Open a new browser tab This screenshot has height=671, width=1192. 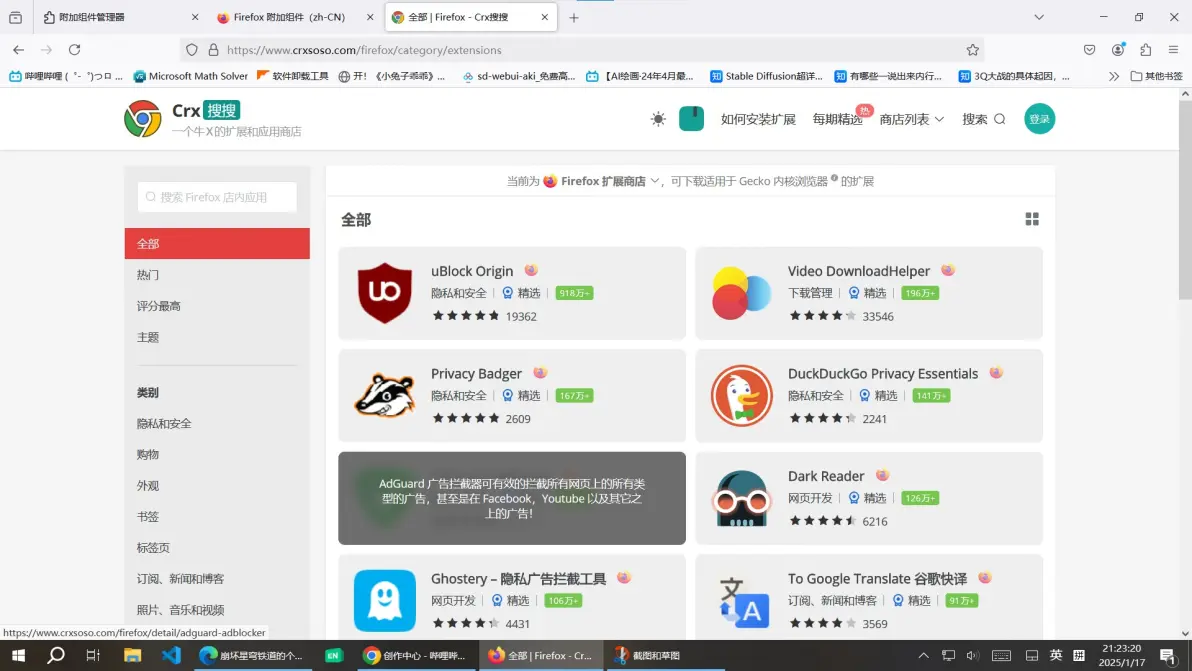click(x=574, y=17)
